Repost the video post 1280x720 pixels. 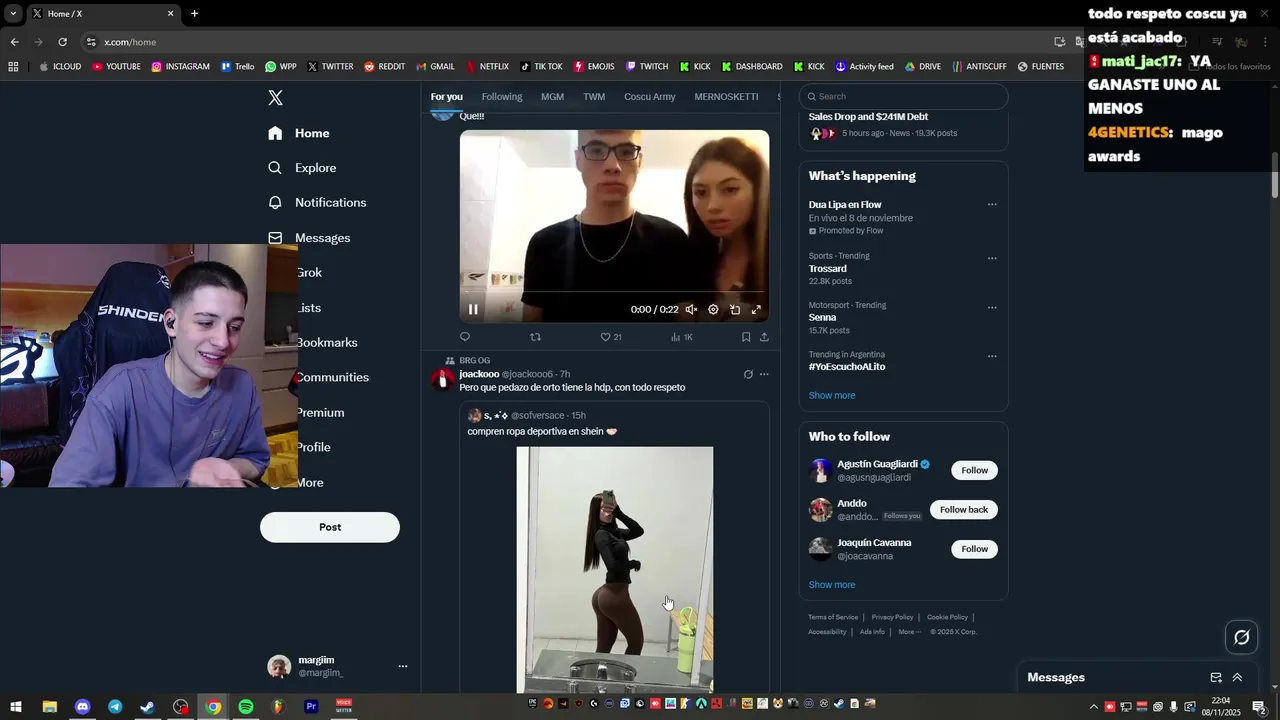click(535, 337)
